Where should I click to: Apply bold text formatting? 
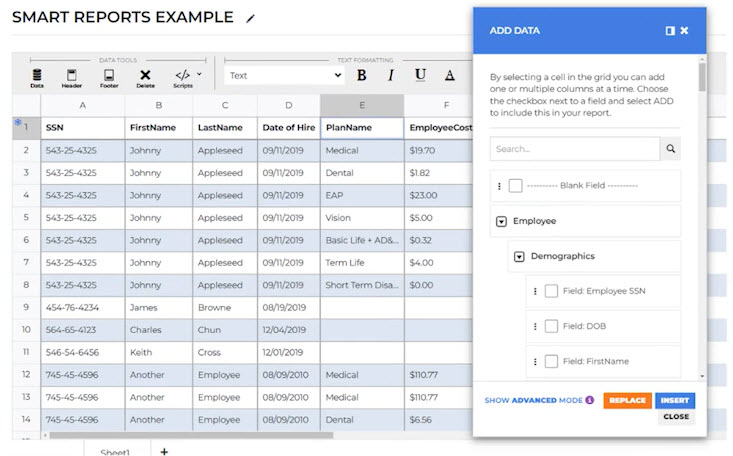(x=361, y=75)
